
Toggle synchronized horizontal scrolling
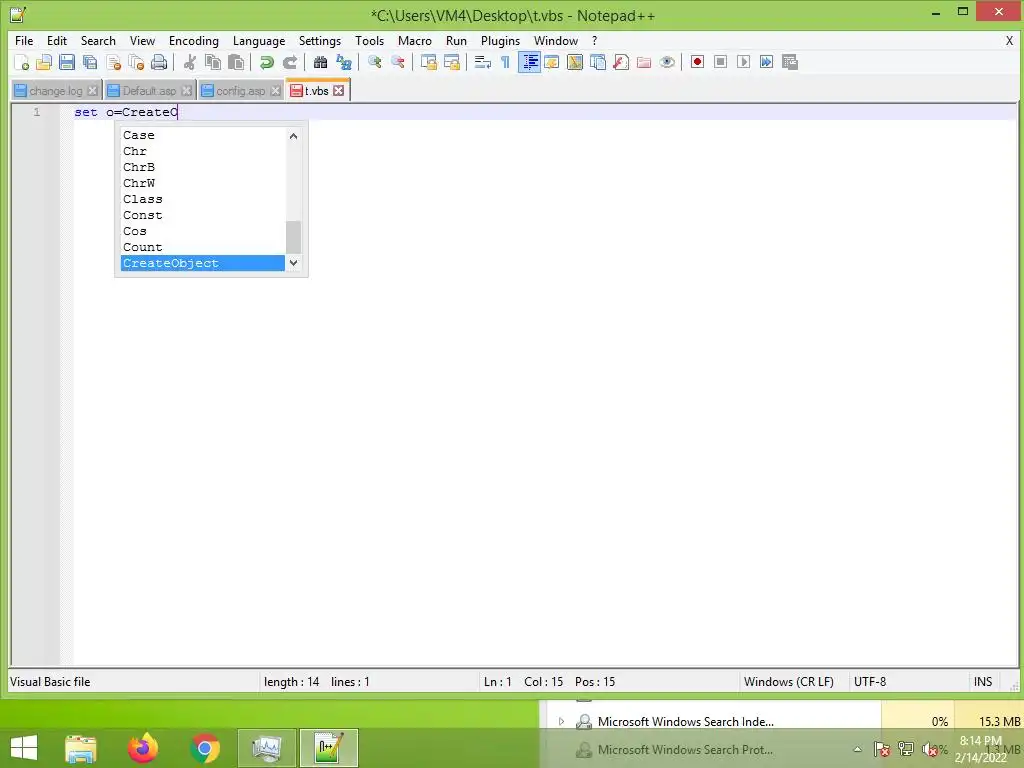coord(451,62)
